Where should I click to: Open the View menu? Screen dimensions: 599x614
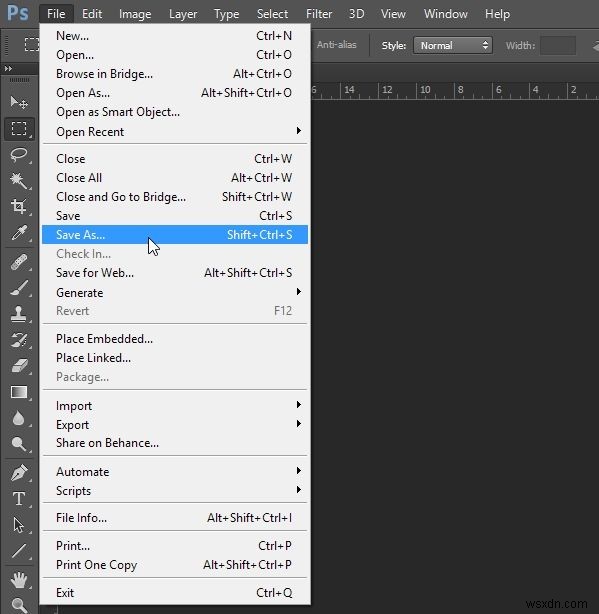click(393, 14)
